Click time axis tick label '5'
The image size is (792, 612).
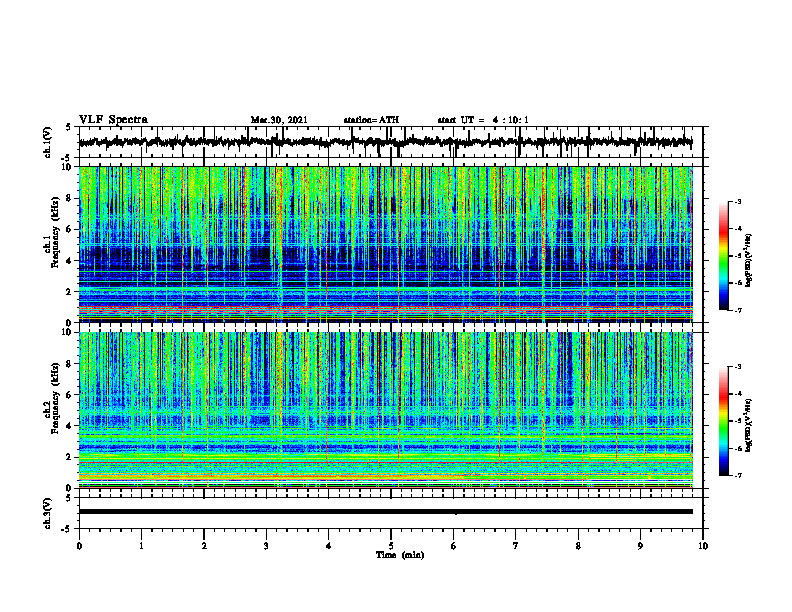click(391, 546)
